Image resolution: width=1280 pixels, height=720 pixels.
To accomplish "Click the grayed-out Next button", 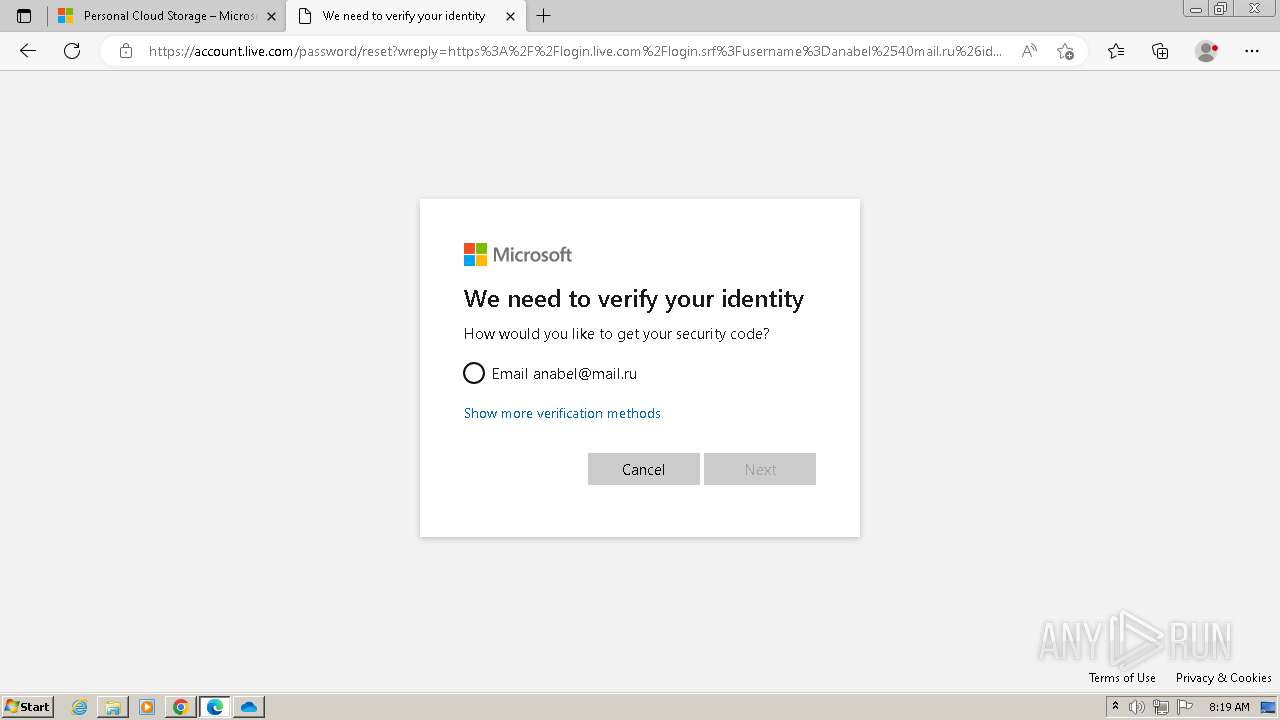I will click(760, 469).
